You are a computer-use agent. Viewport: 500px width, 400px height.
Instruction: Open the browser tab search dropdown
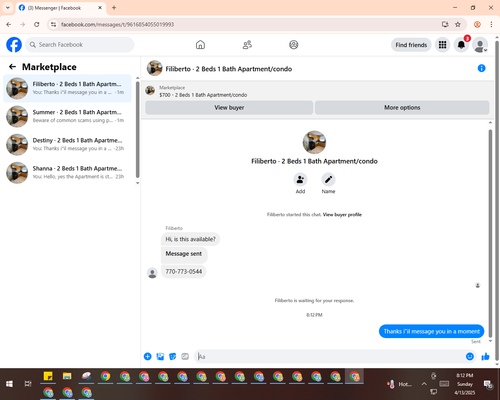click(8, 8)
